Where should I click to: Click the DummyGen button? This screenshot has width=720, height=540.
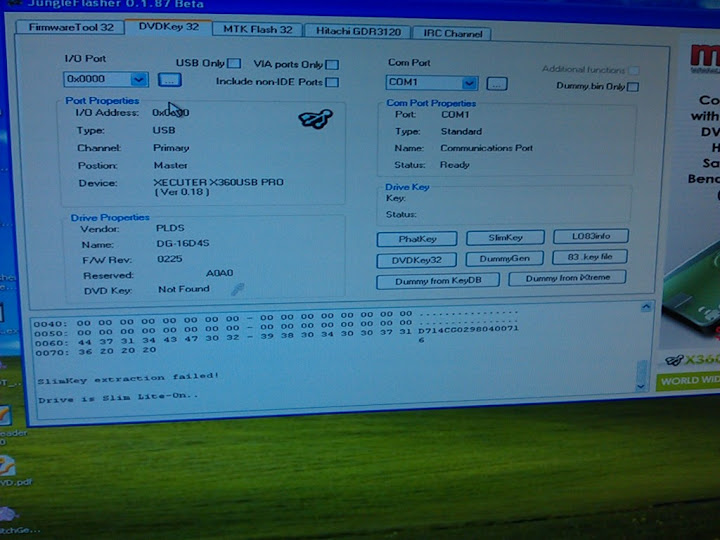505,259
